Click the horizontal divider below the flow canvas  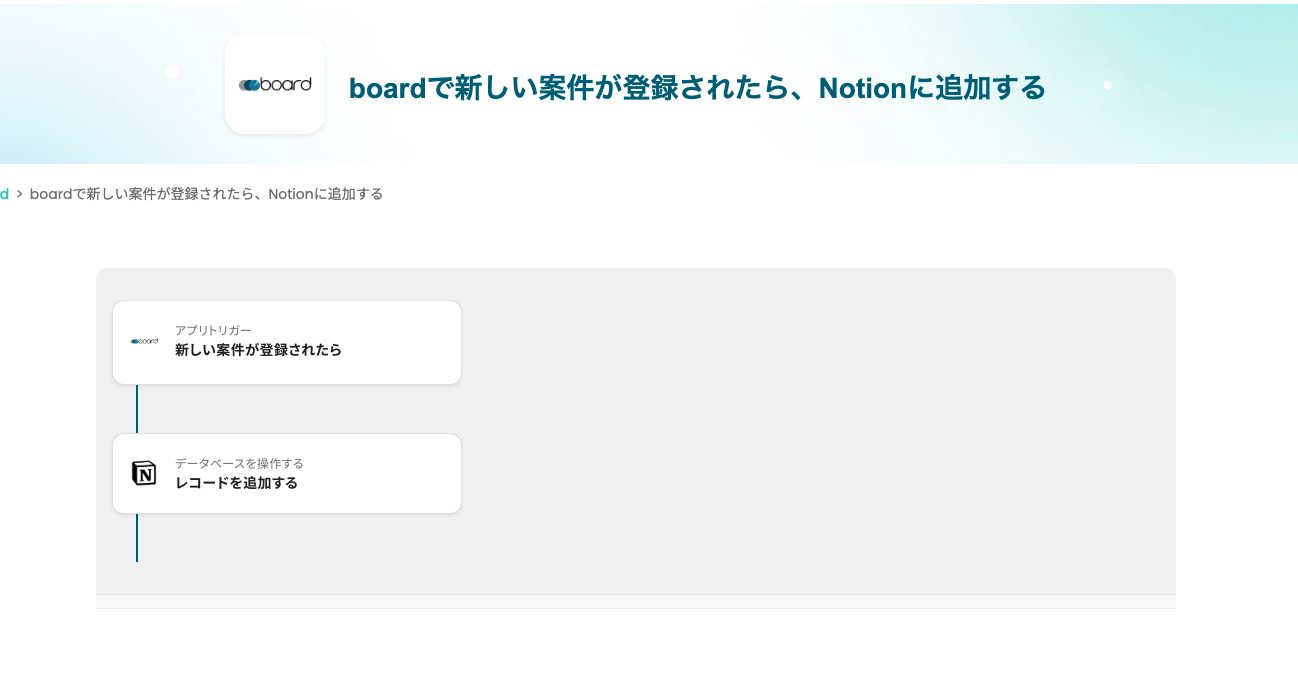pyautogui.click(x=636, y=608)
